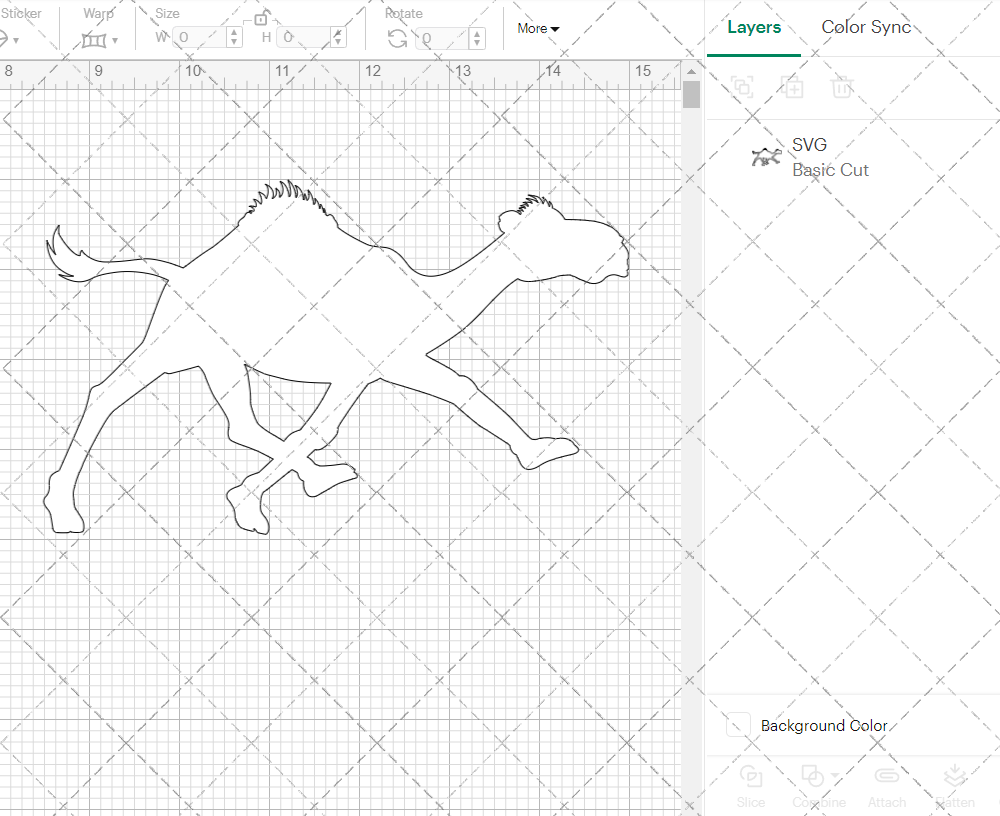
Task: Toggle the size aspect ratio lock
Action: pos(261,18)
